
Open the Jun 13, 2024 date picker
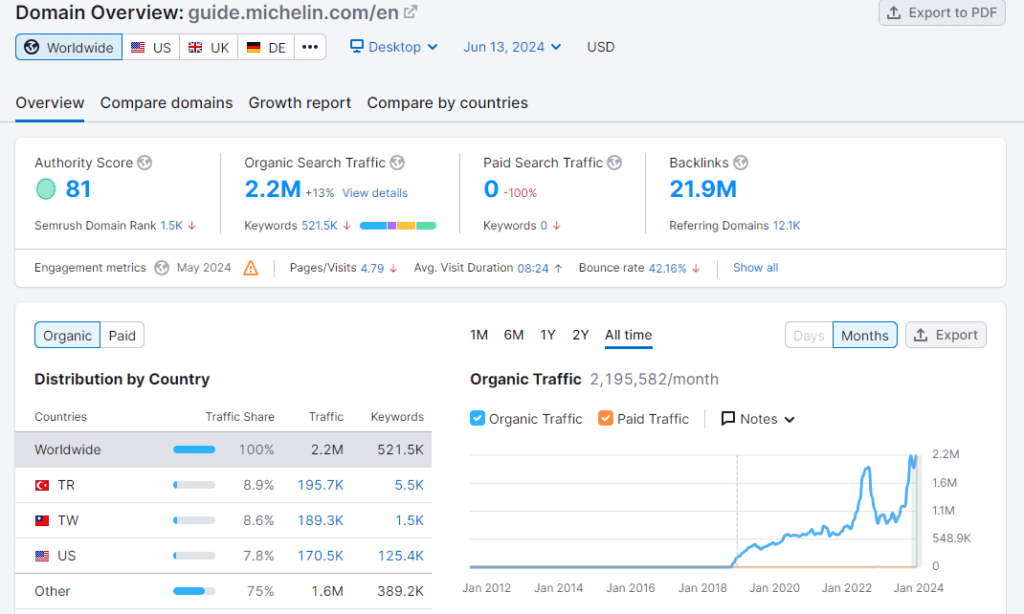(512, 47)
